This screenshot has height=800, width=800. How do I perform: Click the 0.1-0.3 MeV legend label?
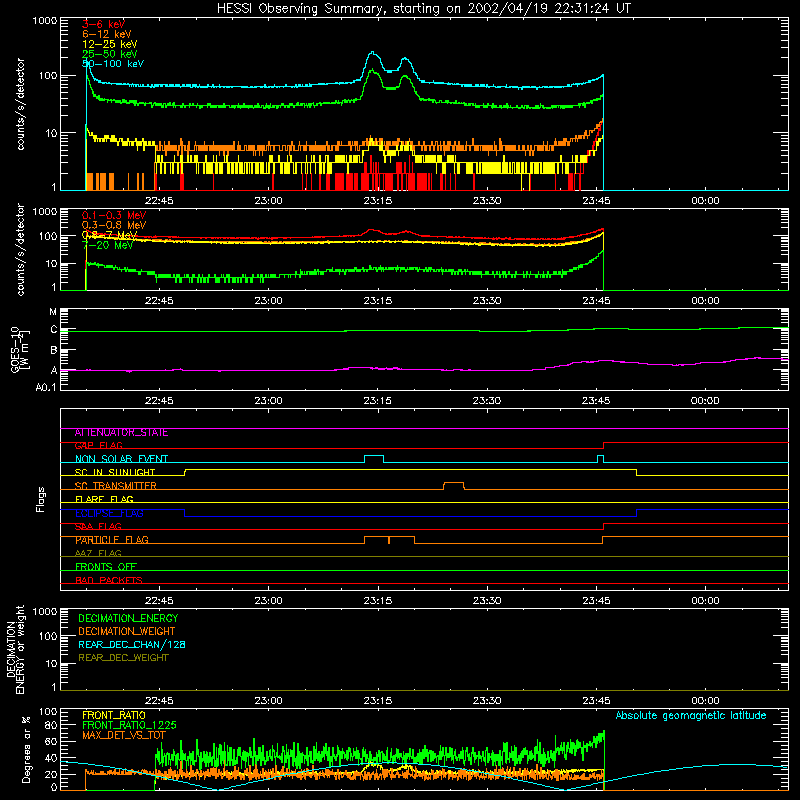[x=114, y=215]
